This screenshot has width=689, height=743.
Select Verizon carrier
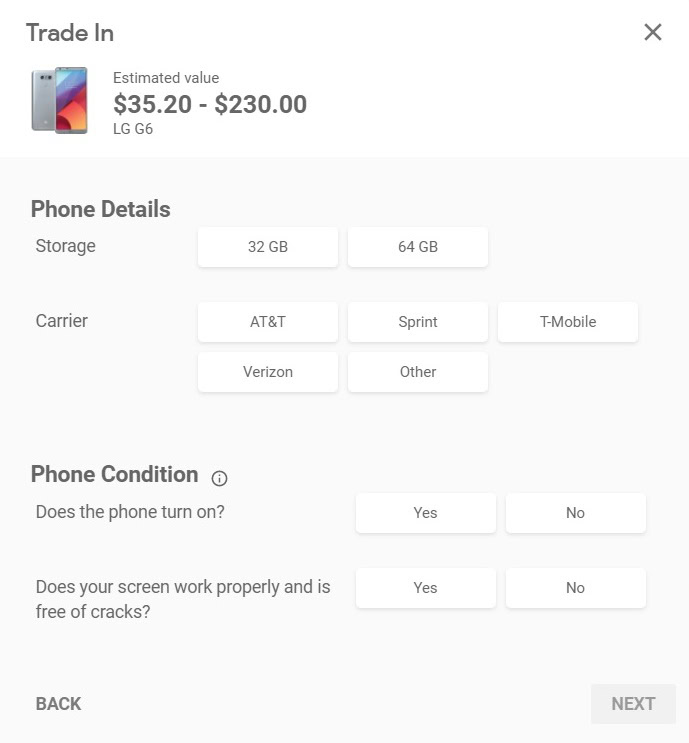(x=268, y=372)
